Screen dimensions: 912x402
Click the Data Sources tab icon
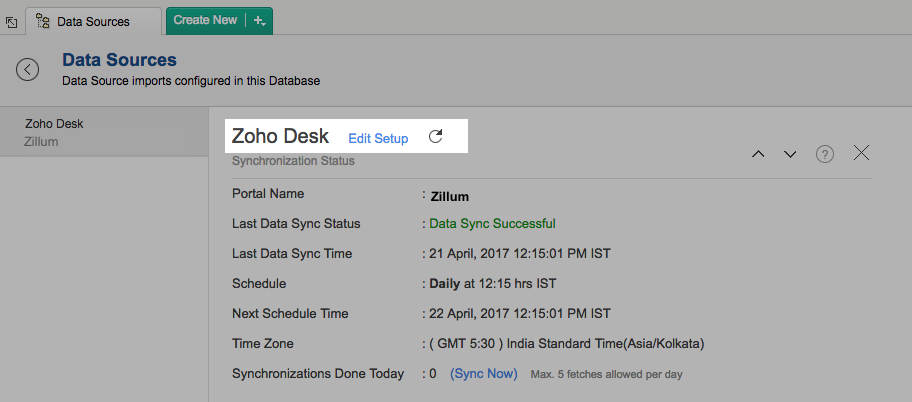[x=43, y=21]
